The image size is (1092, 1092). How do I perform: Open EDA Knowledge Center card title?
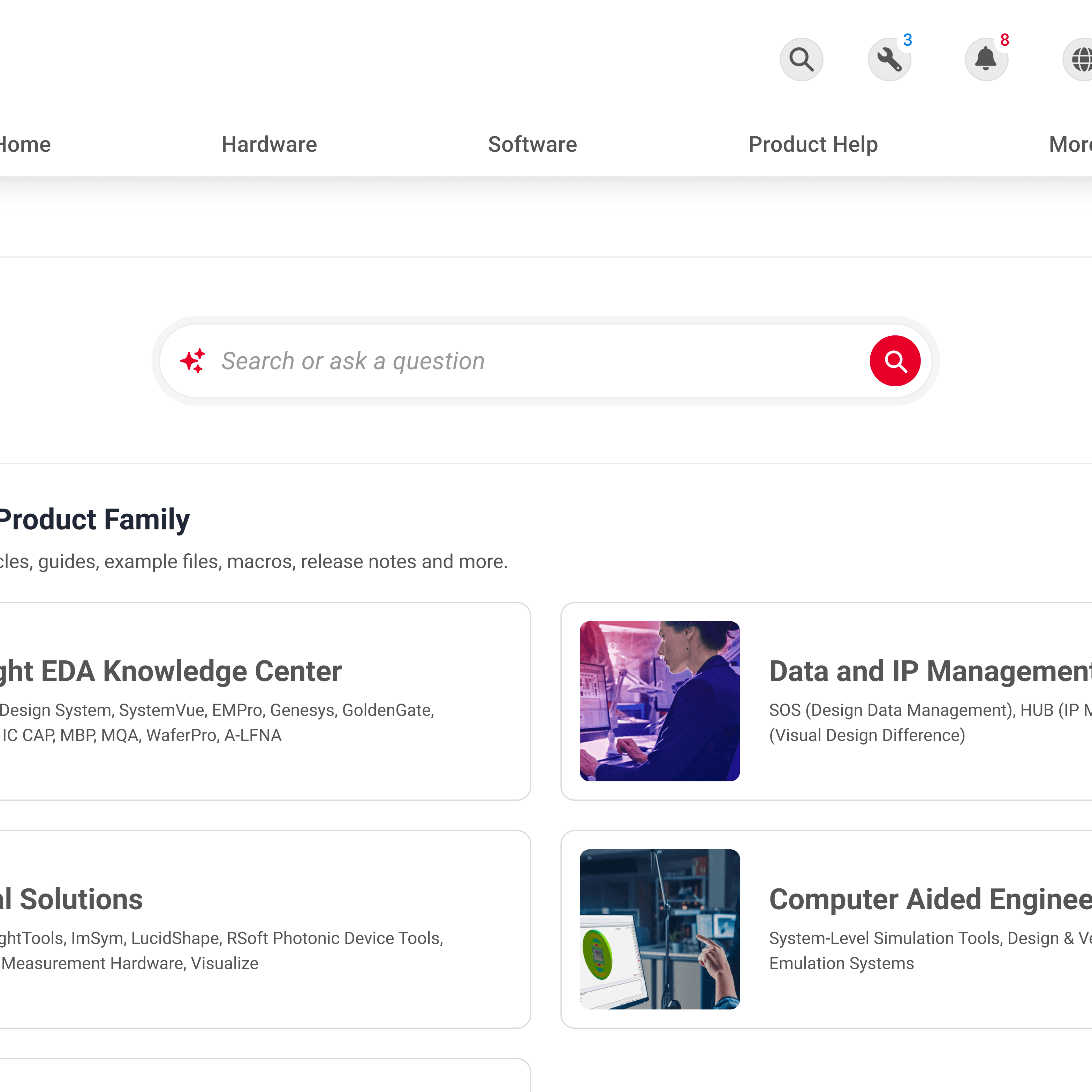169,672
